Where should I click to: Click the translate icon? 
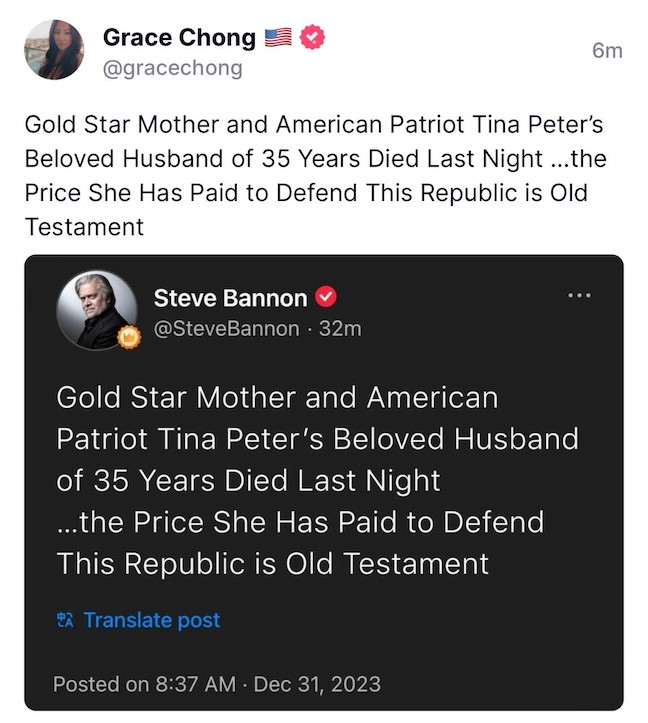pyautogui.click(x=66, y=620)
